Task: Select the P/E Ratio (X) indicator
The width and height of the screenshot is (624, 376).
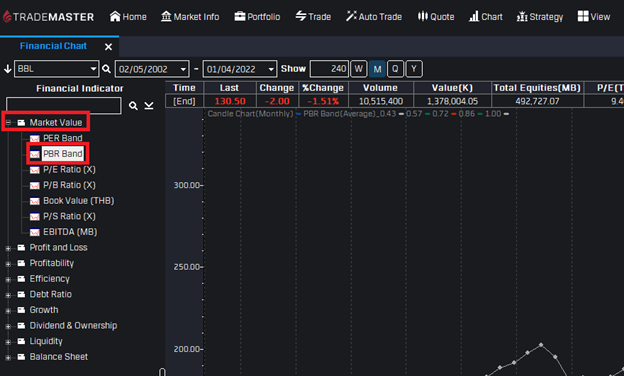Action: pos(69,169)
